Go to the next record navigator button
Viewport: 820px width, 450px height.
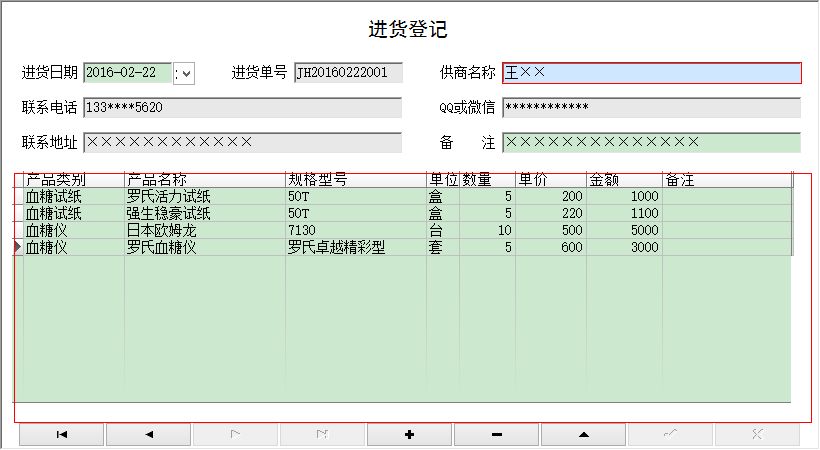click(x=235, y=434)
